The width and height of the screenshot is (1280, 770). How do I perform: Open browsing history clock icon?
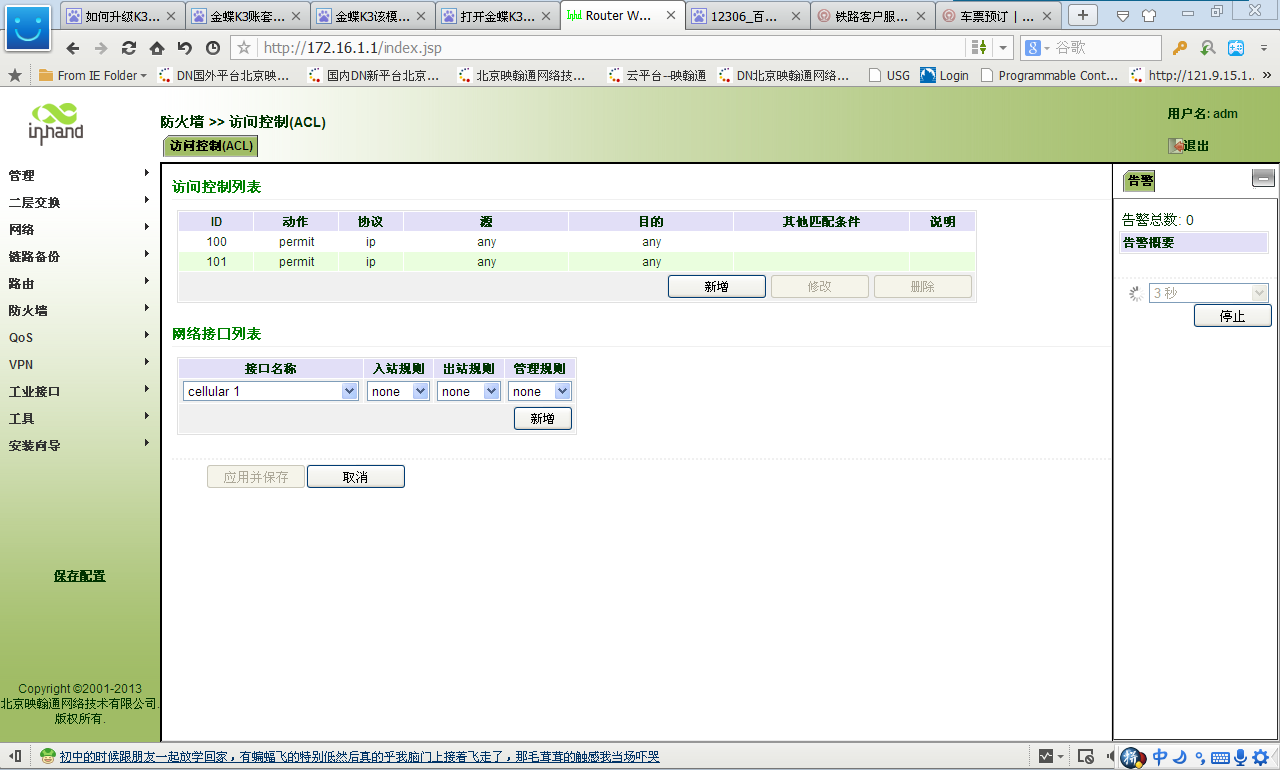[213, 48]
